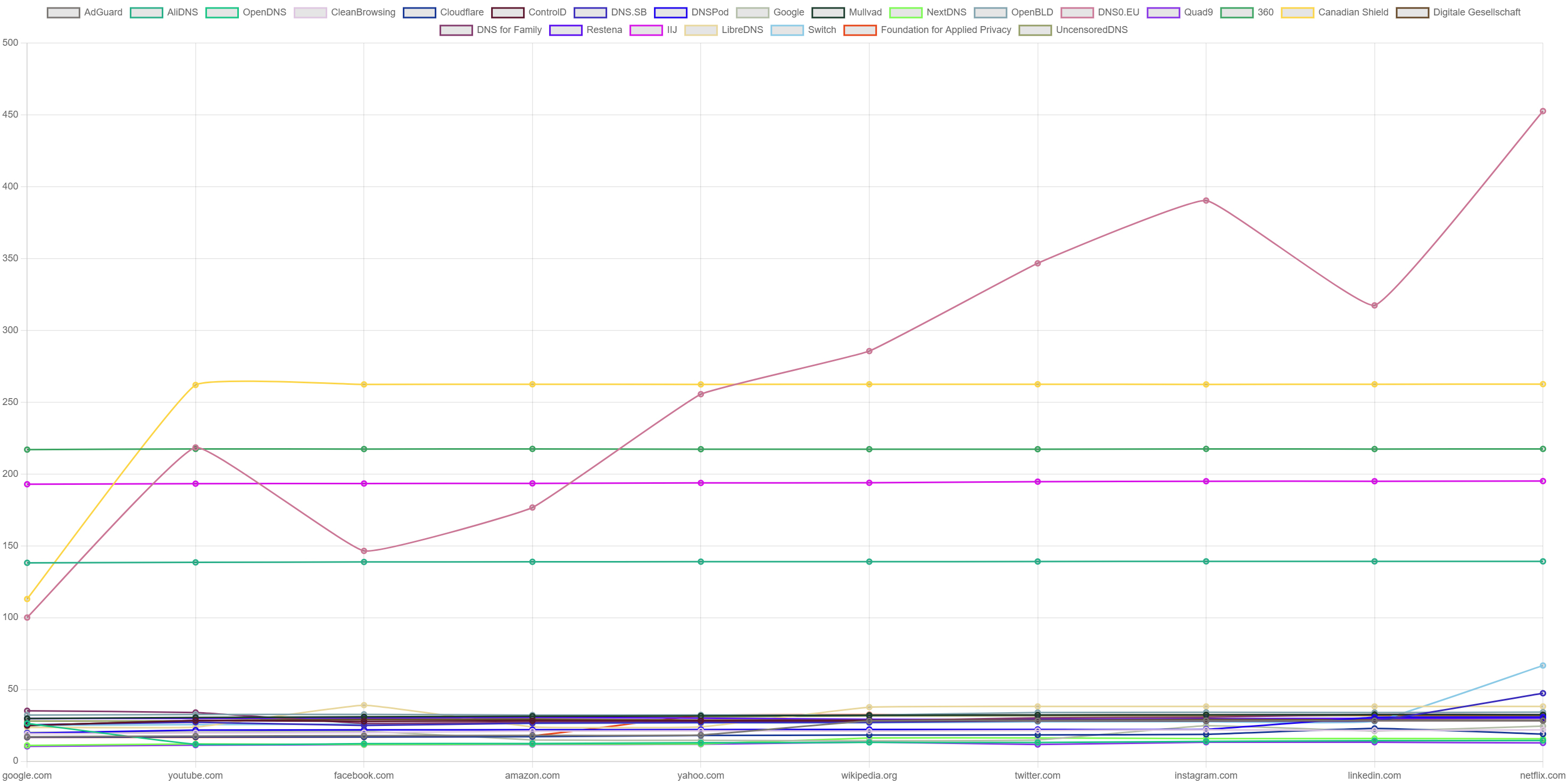Toggle the Cloudflare legend label
Viewport: 1568px width, 784px height.
[461, 12]
